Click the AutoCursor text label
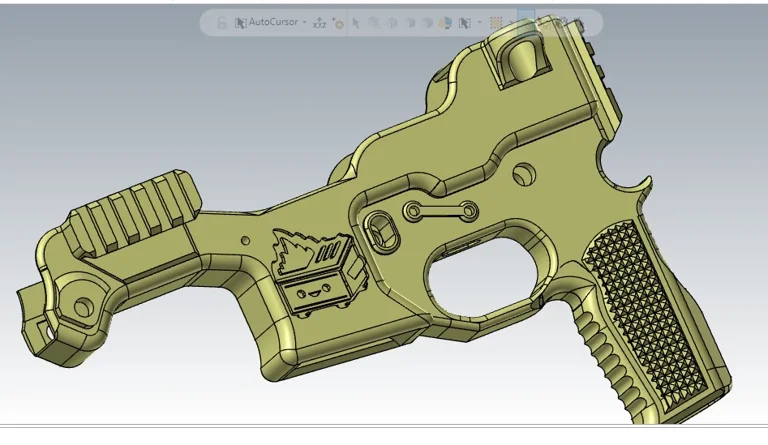This screenshot has width=768, height=445. (x=273, y=22)
